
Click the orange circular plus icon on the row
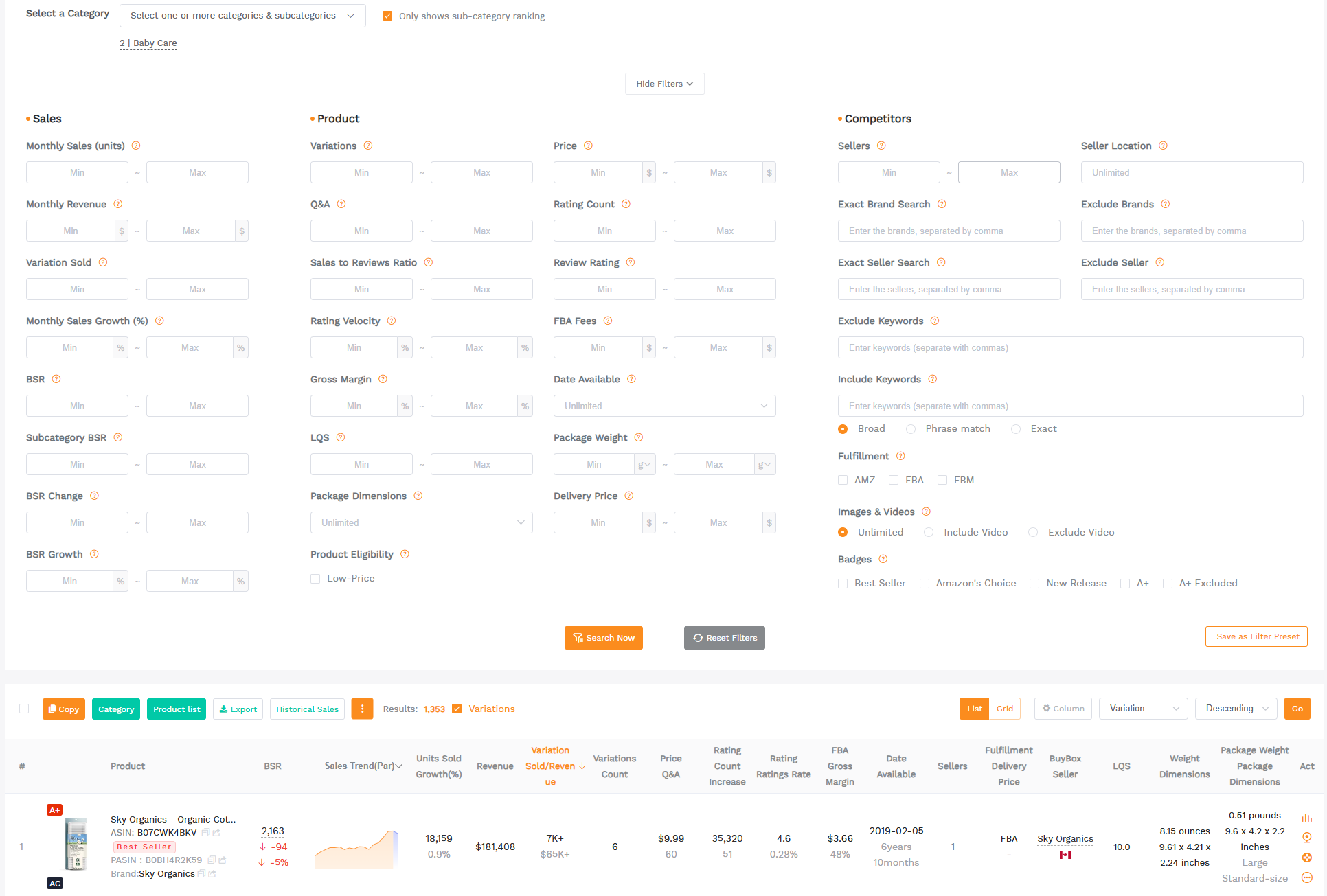coord(1306,857)
